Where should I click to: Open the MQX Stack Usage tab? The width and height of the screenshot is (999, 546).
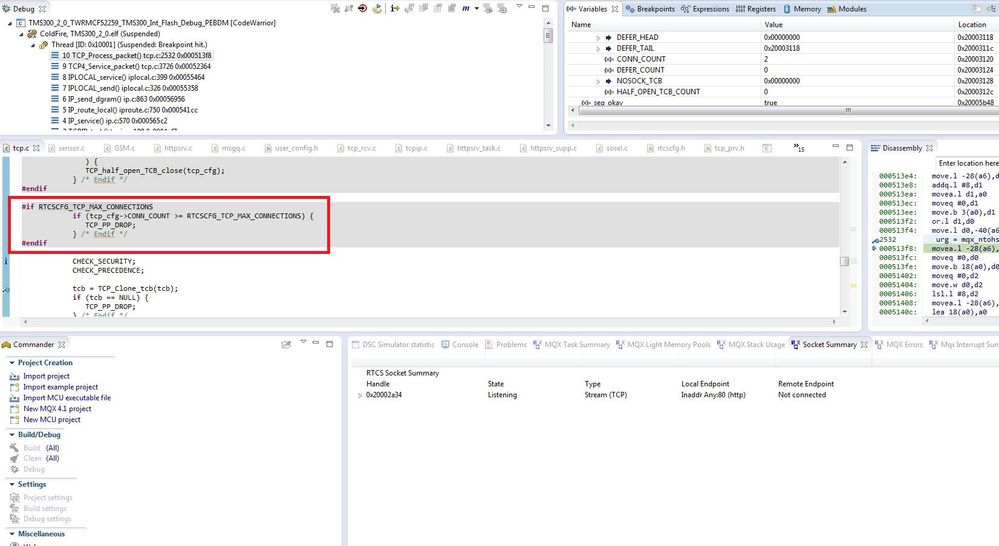[751, 345]
